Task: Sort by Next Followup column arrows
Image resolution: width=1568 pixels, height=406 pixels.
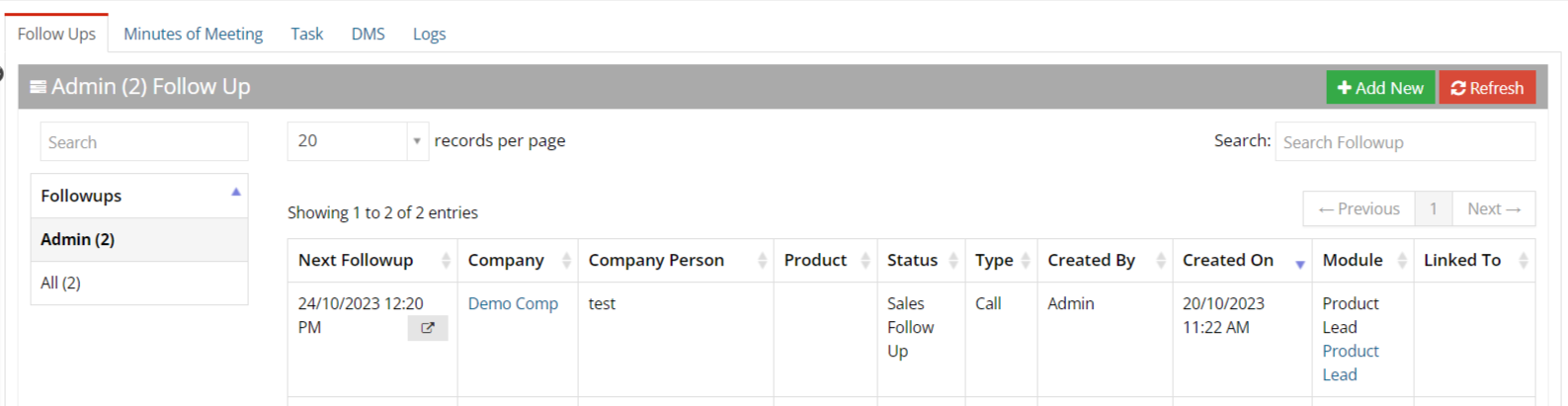Action: [446, 260]
